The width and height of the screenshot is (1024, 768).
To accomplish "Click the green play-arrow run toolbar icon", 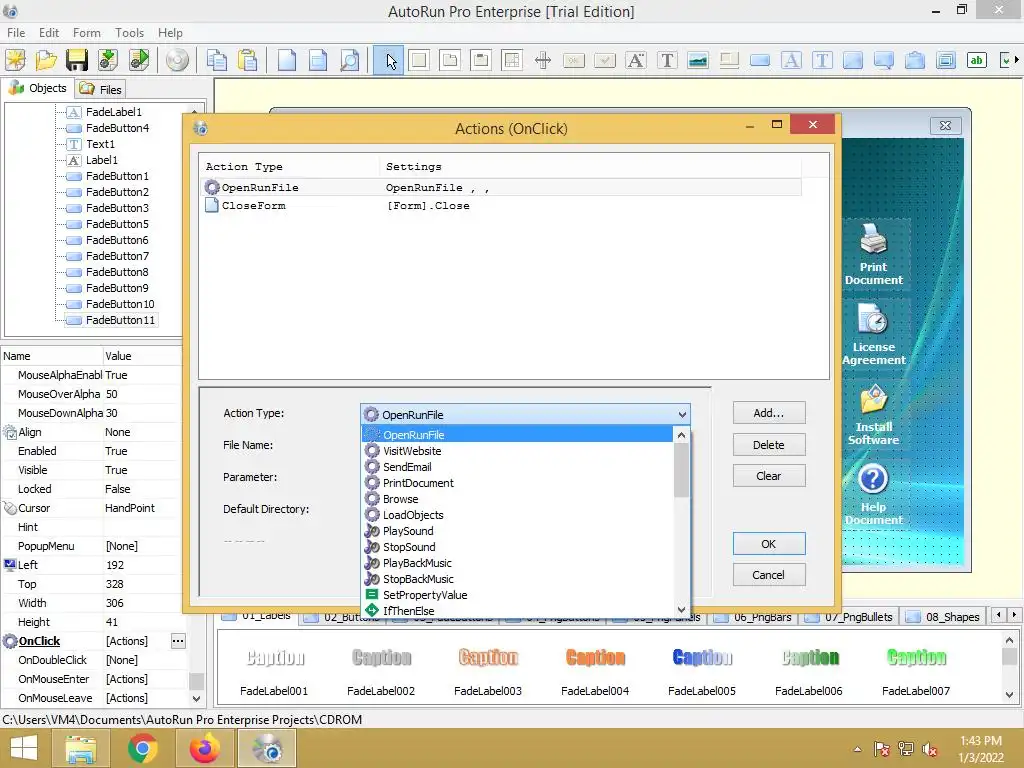I will (138, 60).
